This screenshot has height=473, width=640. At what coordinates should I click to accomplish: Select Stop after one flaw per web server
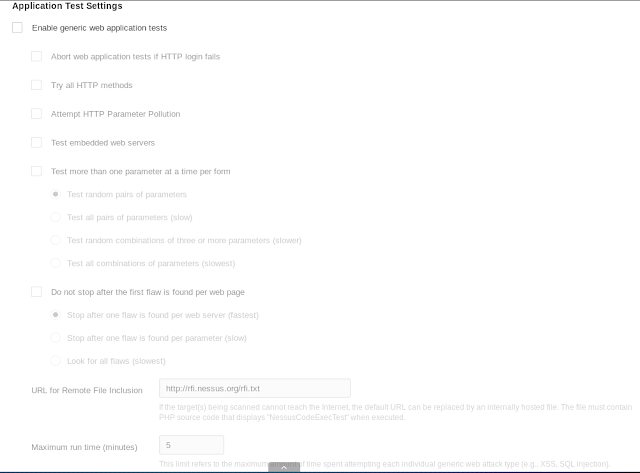tap(56, 315)
